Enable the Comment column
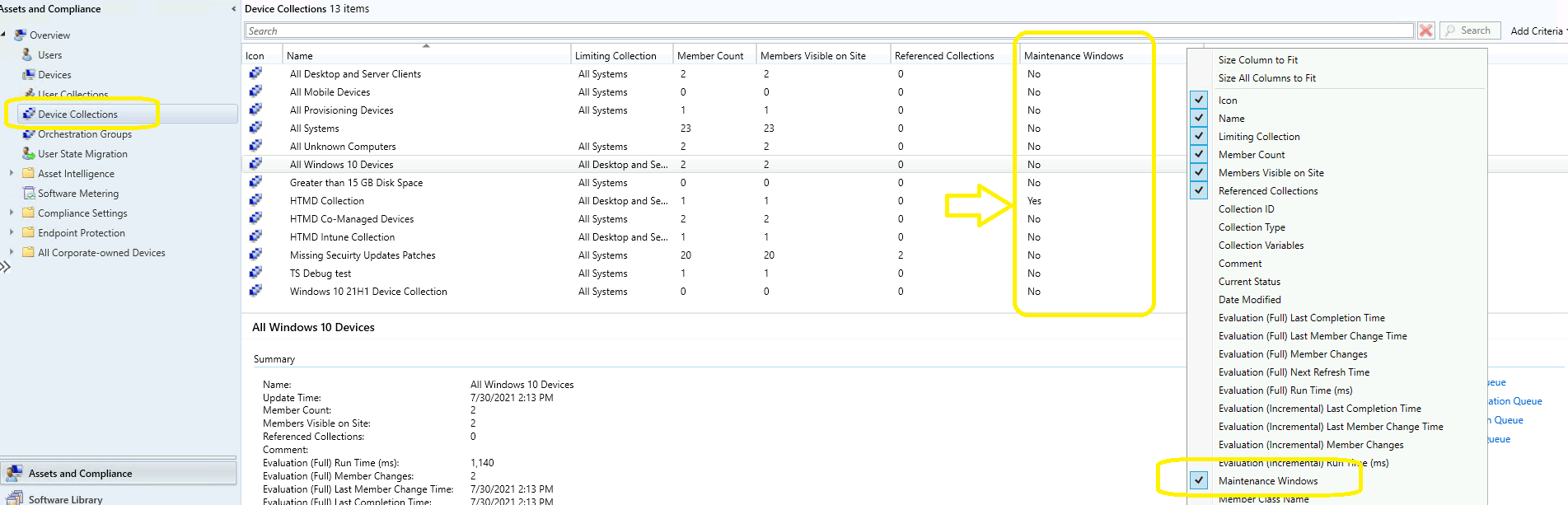This screenshot has width=1568, height=505. pos(1239,264)
